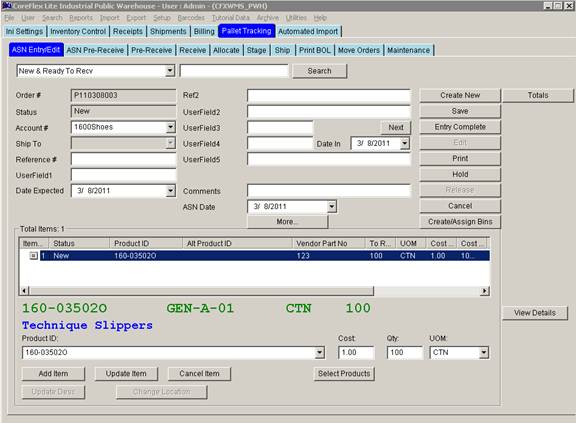Open the Reports menu
Image resolution: width=576 pixels, height=423 pixels.
click(81, 18)
